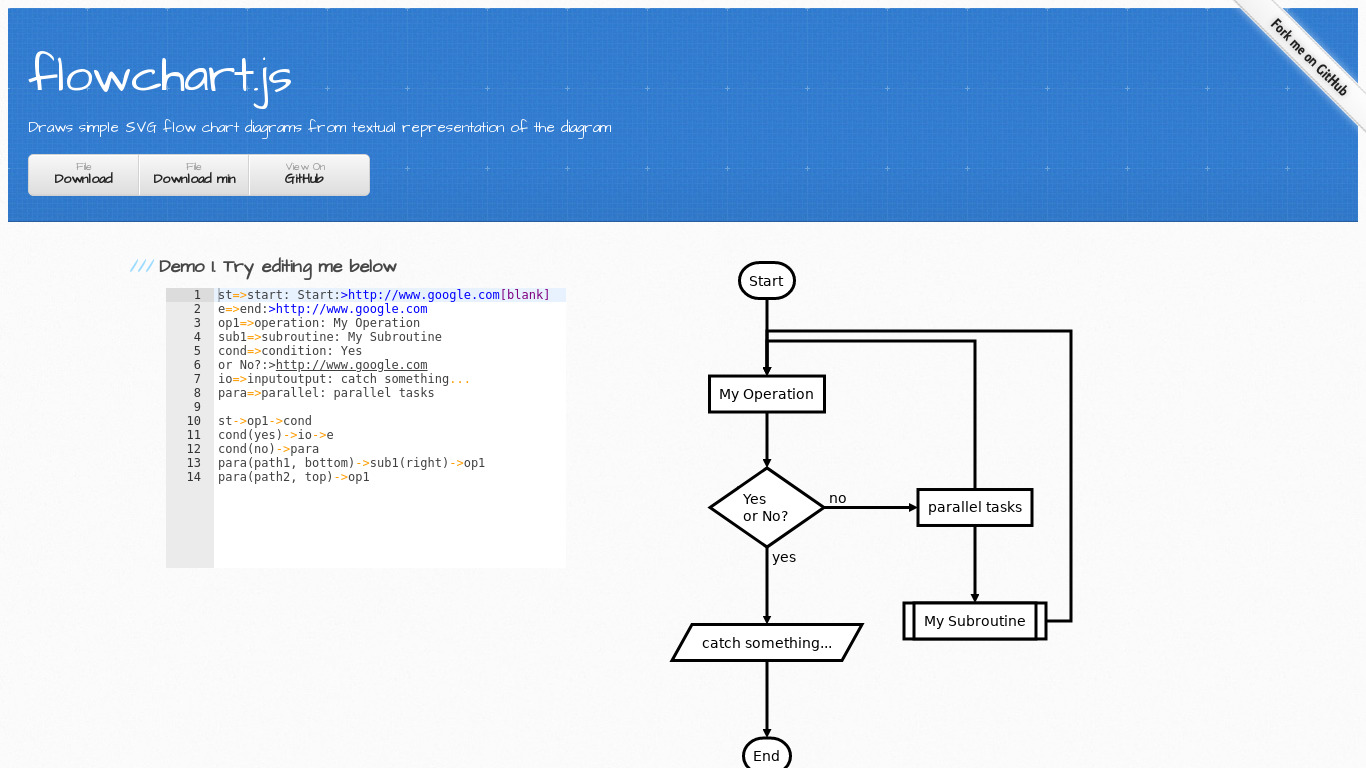1366x768 pixels.
Task: Click the tagline 'Draws simple SVG flow chart diagrams'
Action: coord(320,127)
